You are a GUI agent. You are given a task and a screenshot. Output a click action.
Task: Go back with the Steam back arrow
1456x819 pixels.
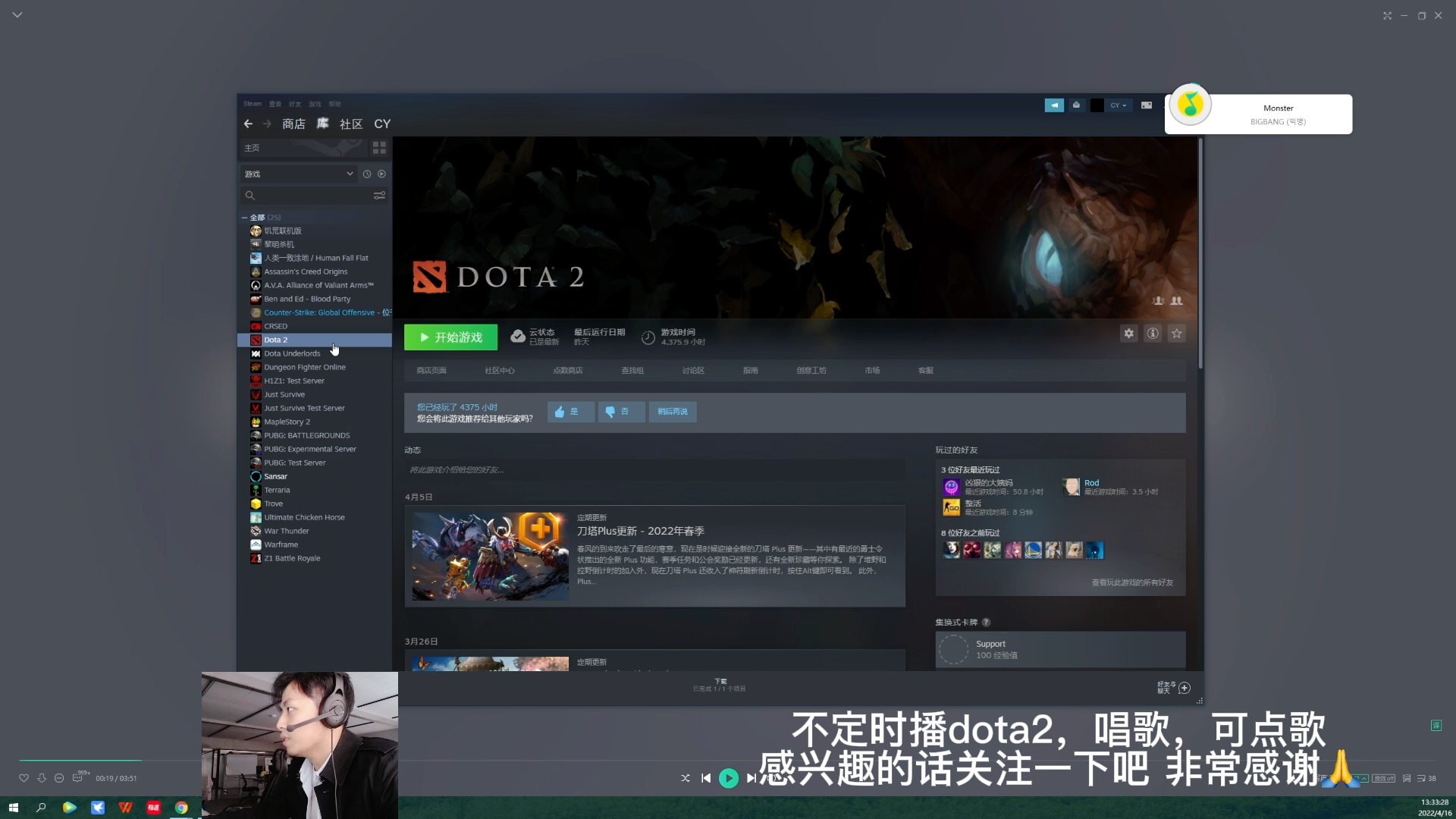pos(248,124)
